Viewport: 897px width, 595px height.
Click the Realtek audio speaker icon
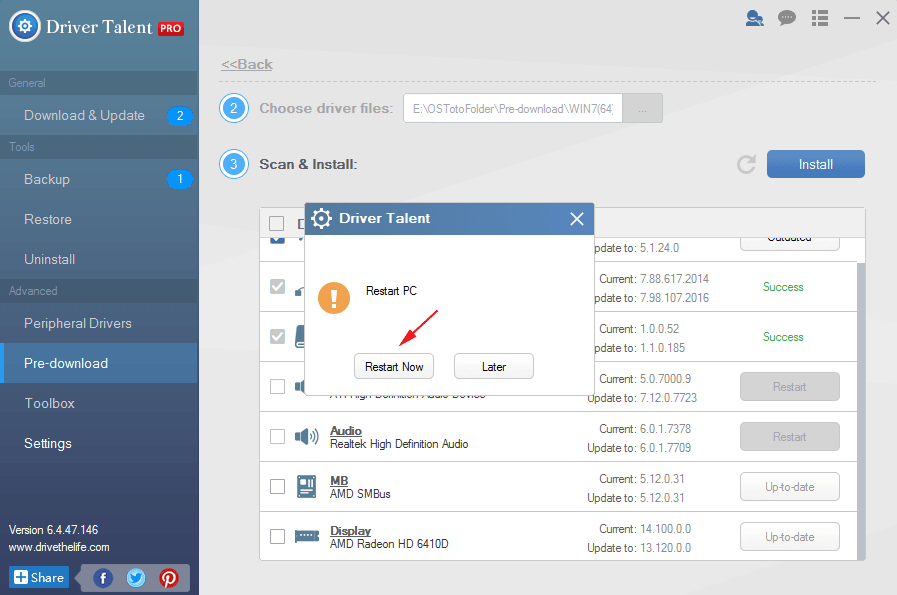[x=307, y=437]
